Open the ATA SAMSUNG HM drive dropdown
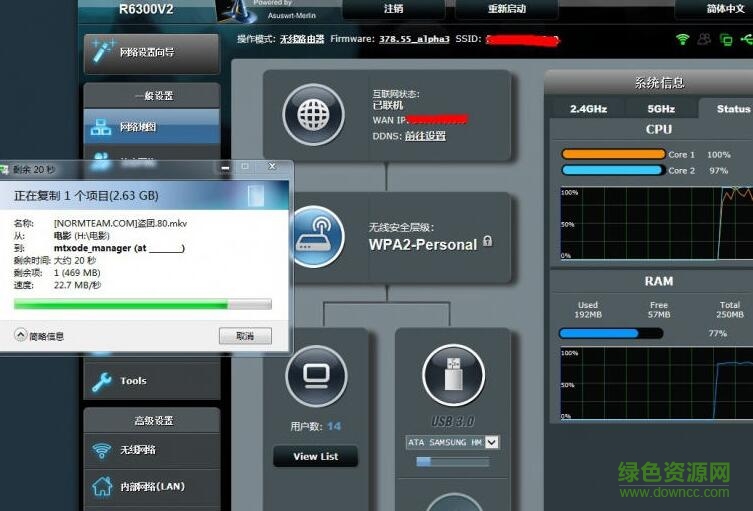This screenshot has height=511, width=753. [x=492, y=442]
